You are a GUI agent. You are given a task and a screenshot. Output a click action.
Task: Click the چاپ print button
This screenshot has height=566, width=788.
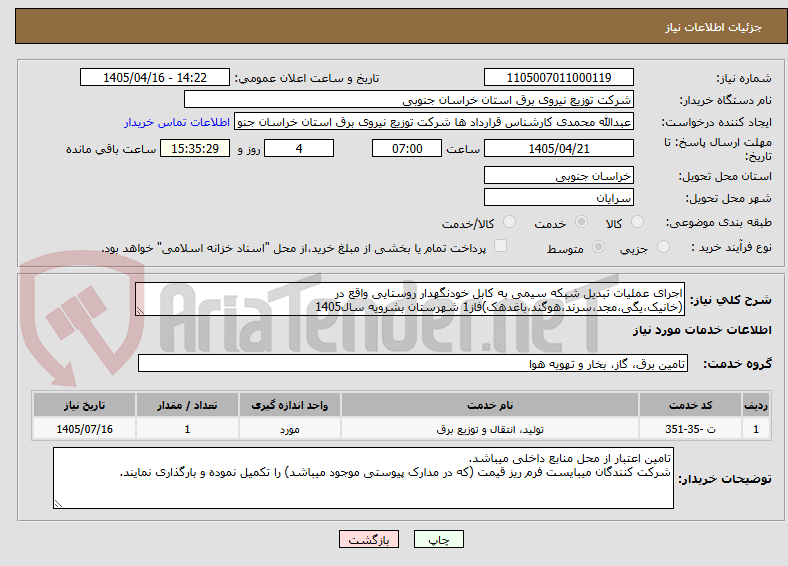click(x=439, y=539)
